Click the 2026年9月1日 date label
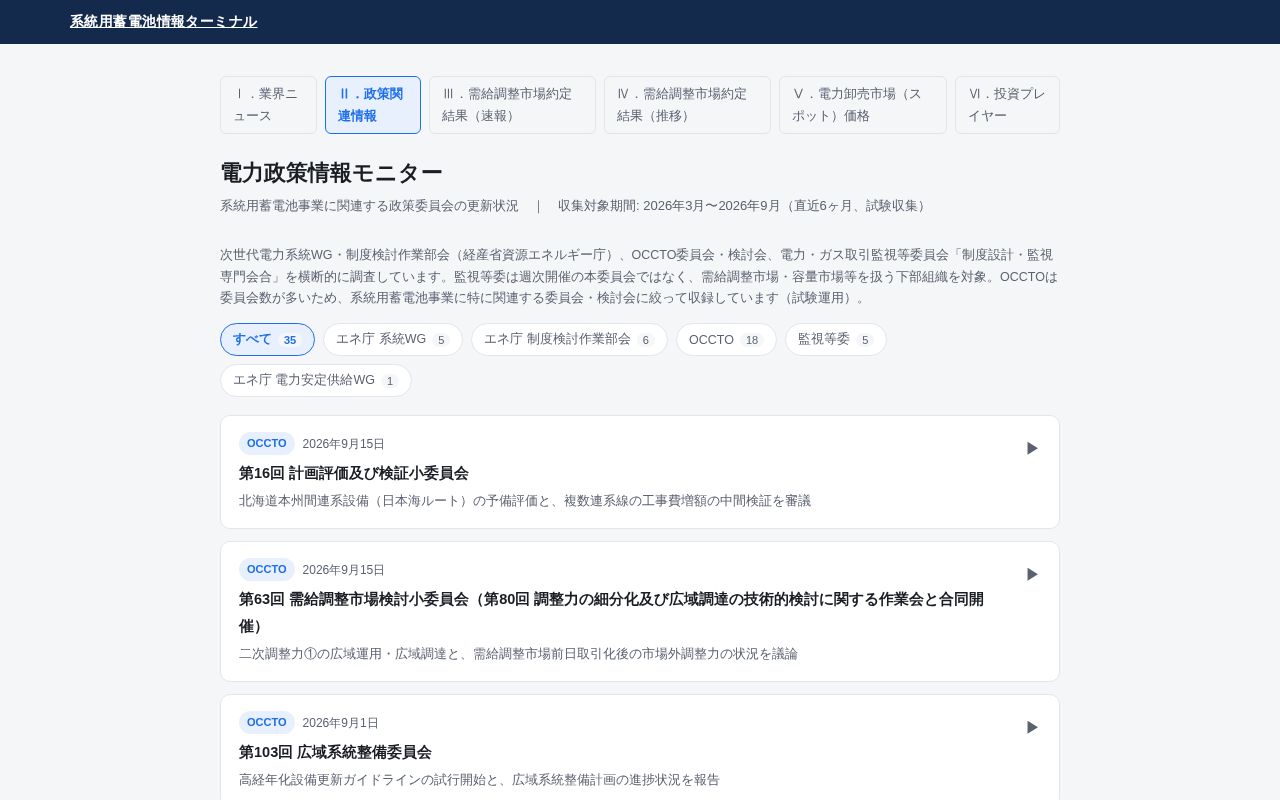1280x800 pixels. 341,723
